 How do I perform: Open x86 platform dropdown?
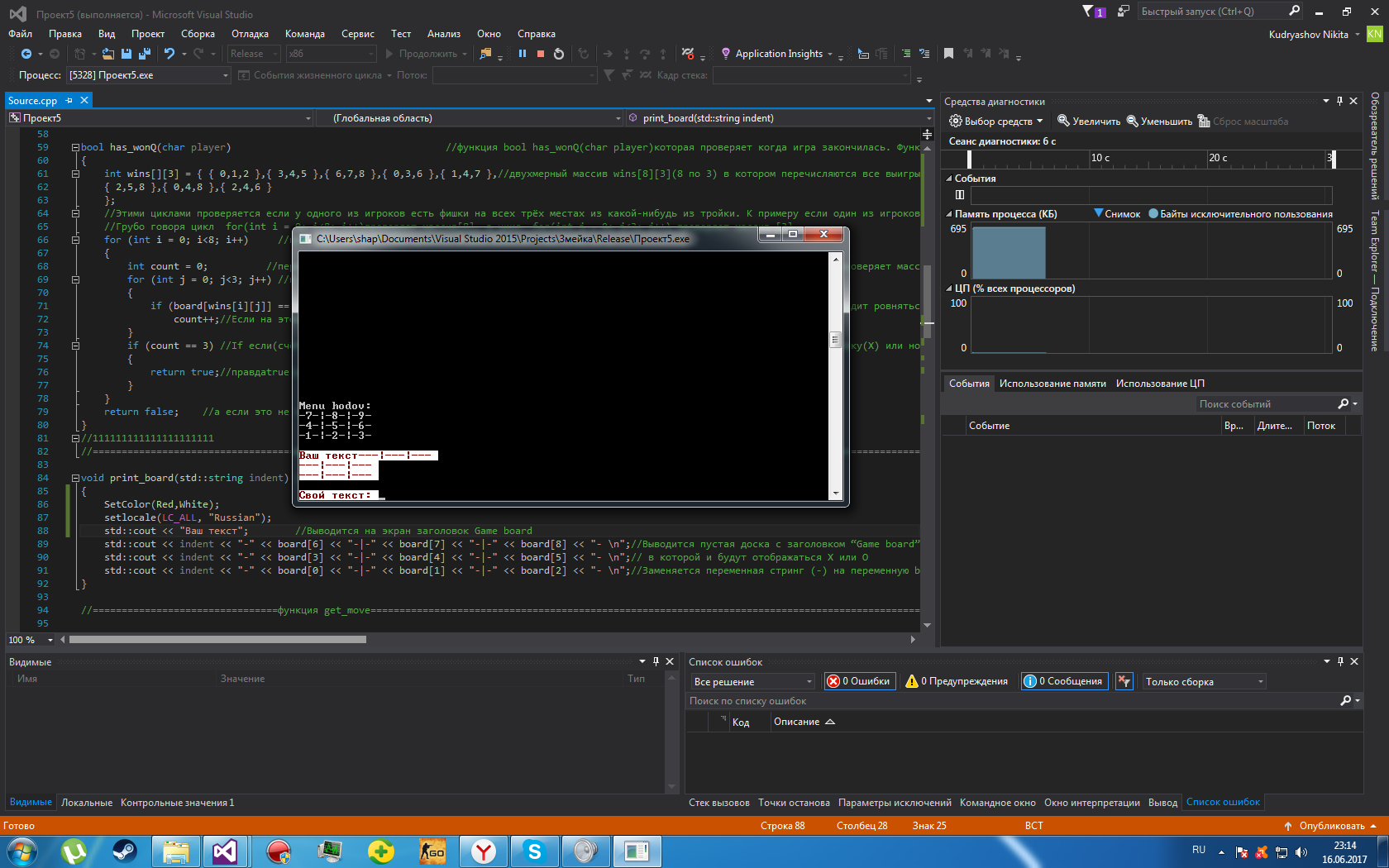[331, 54]
